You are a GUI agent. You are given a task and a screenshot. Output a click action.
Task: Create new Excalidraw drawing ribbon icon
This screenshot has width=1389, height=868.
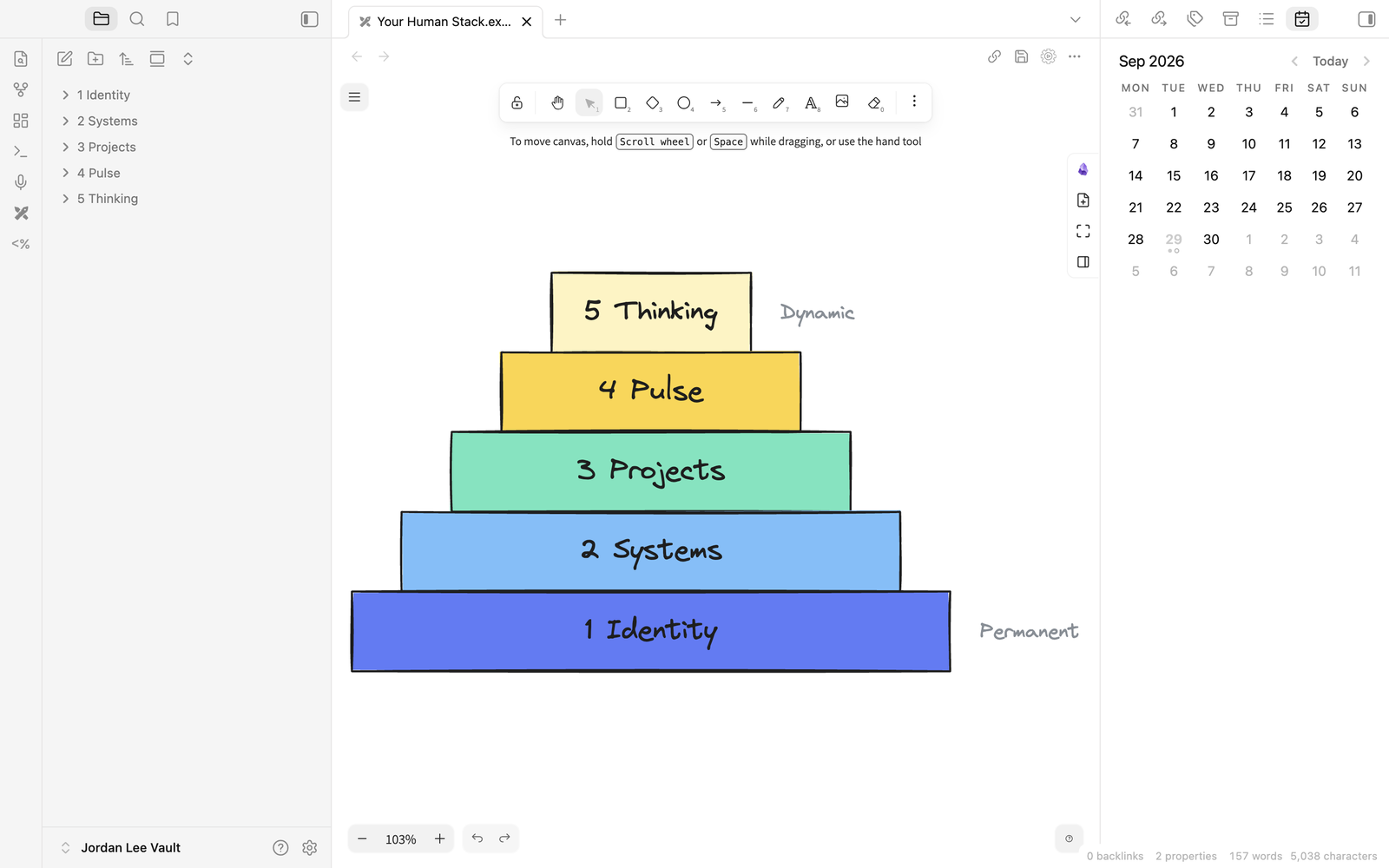[21, 213]
